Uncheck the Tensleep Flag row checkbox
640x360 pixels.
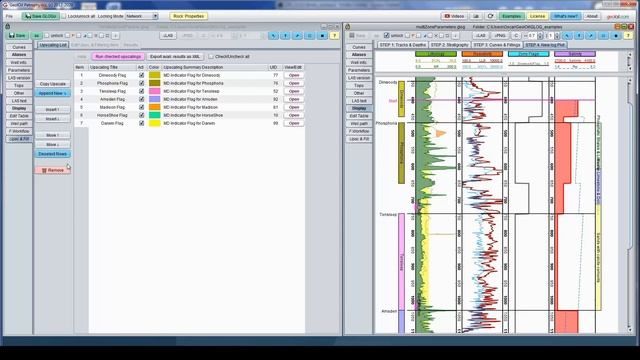(141, 91)
